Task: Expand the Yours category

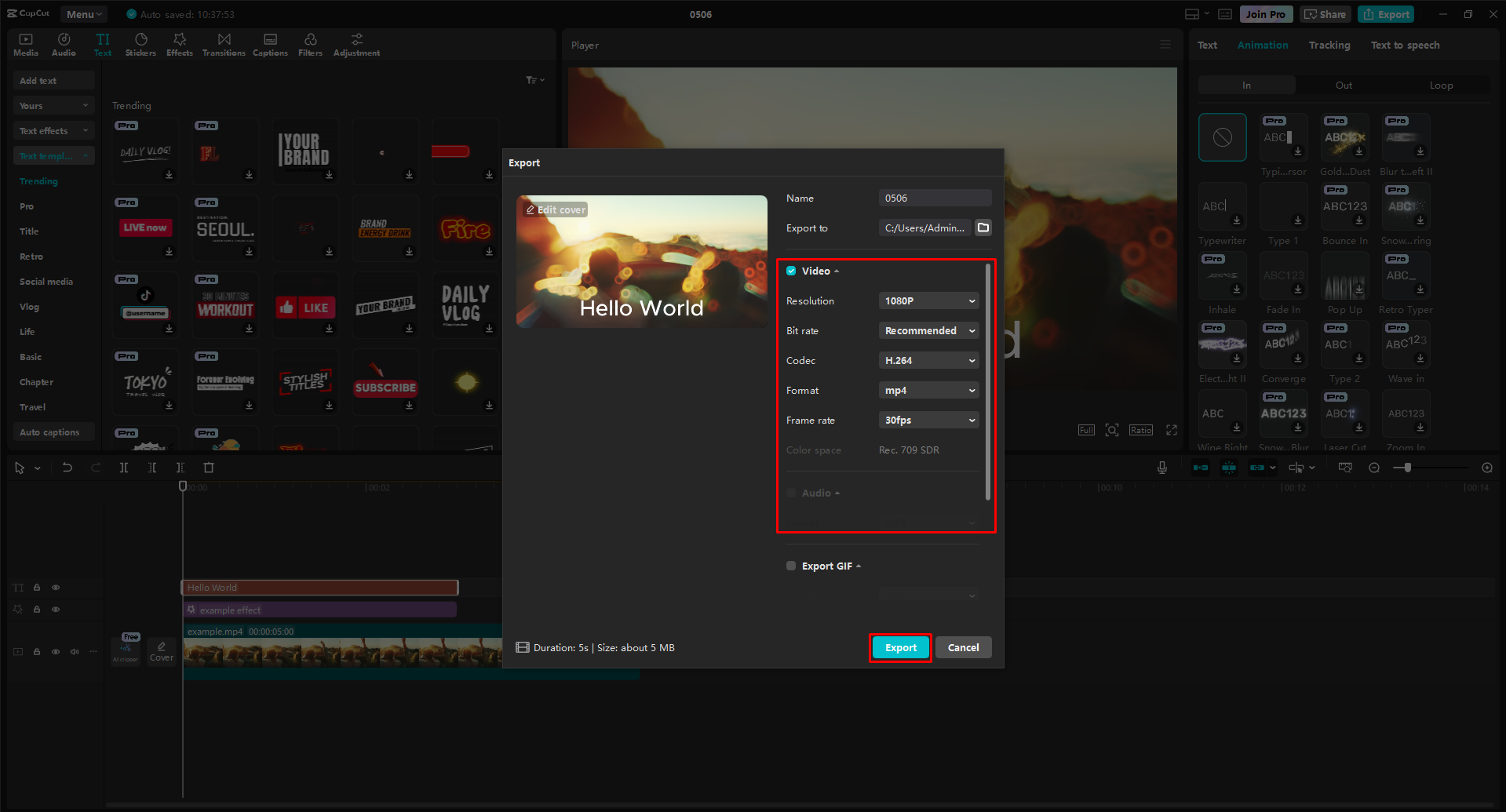Action: coord(53,105)
